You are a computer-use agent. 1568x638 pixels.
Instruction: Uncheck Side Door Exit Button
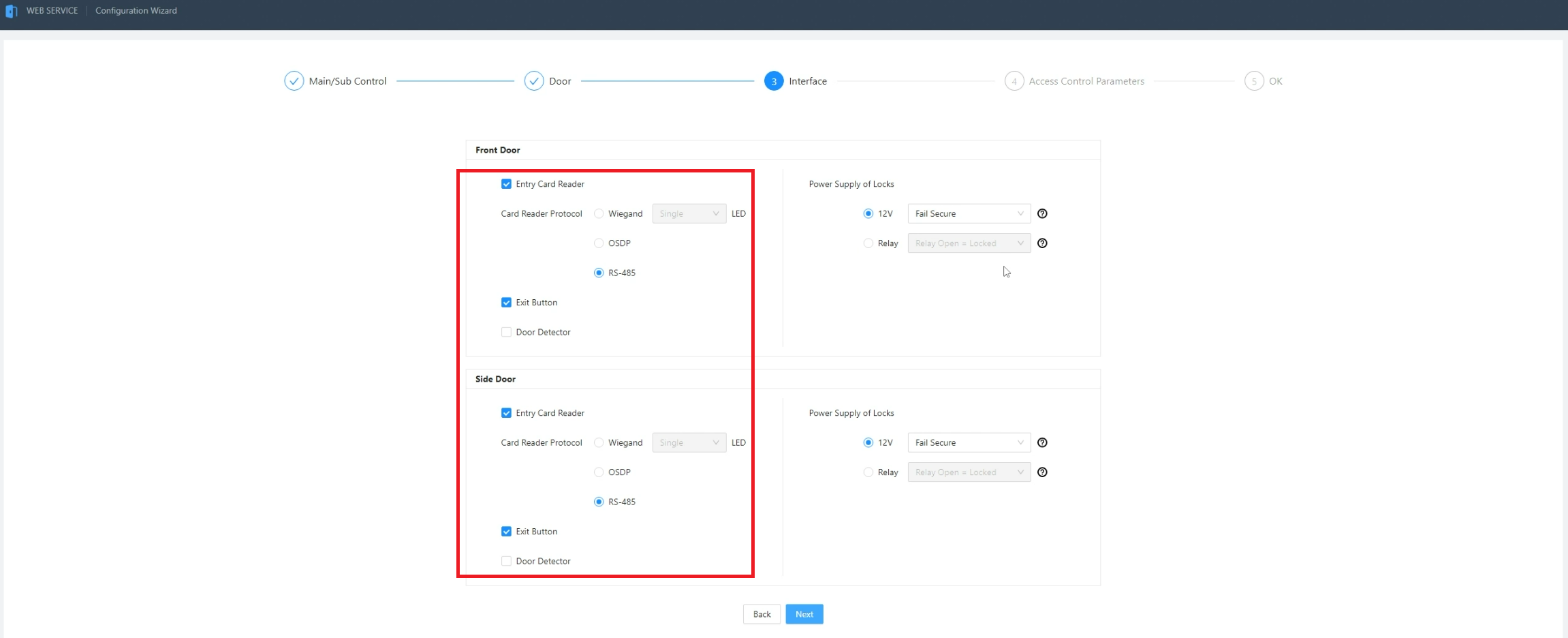pos(506,532)
